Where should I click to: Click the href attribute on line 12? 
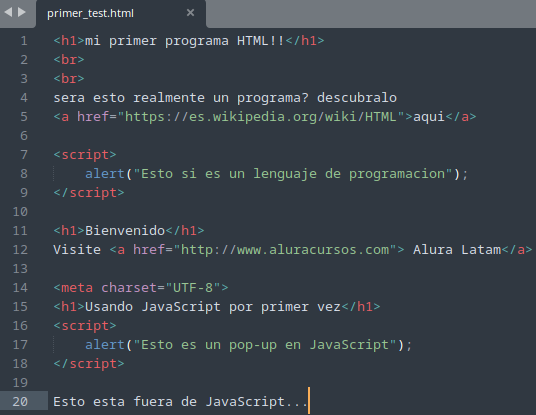pos(149,250)
